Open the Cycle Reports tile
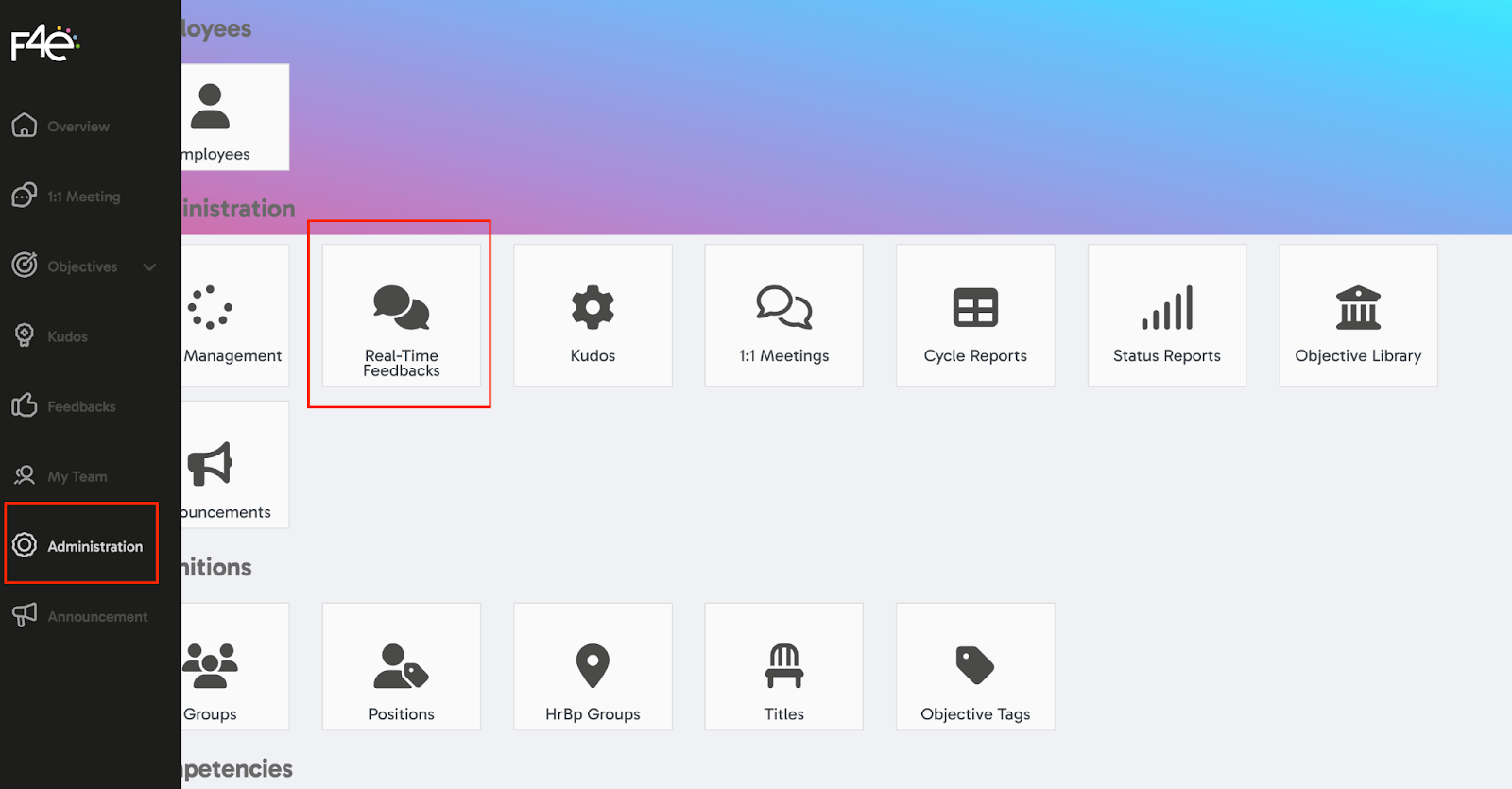The height and width of the screenshot is (789, 1512). click(975, 316)
